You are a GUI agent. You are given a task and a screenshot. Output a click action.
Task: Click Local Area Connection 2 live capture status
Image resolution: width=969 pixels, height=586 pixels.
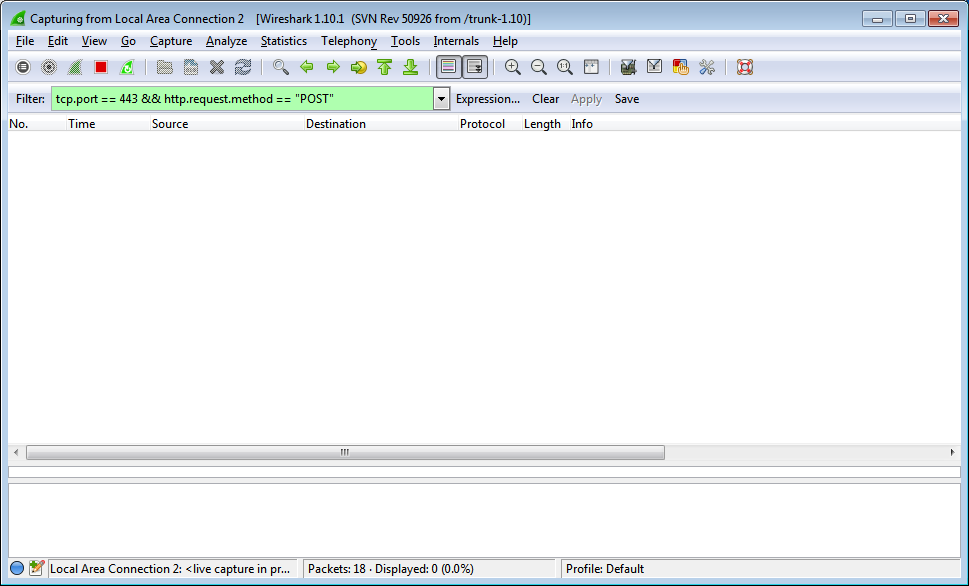coord(170,569)
